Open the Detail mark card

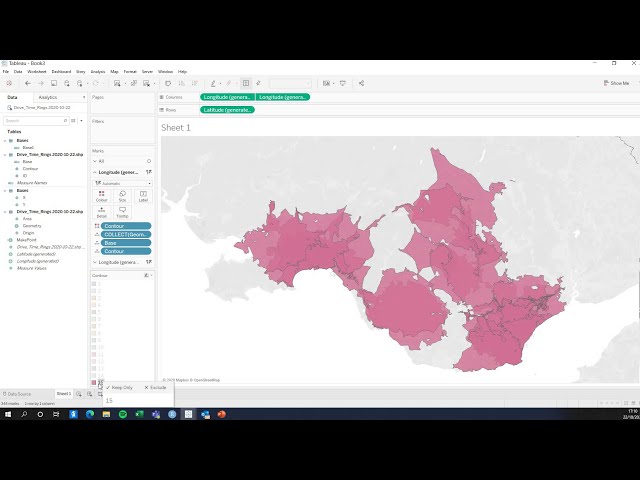pos(101,212)
